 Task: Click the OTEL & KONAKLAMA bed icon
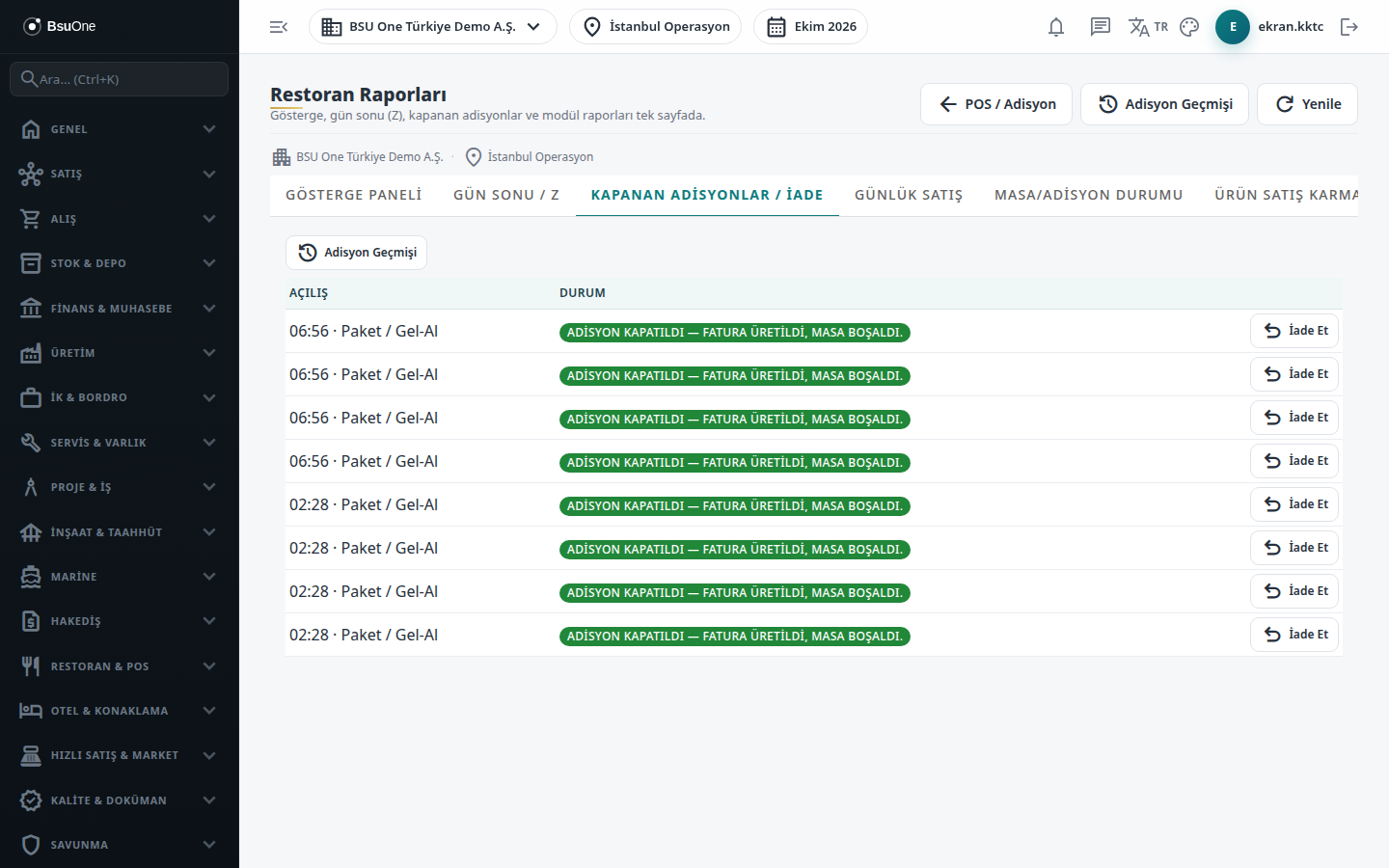click(31, 711)
